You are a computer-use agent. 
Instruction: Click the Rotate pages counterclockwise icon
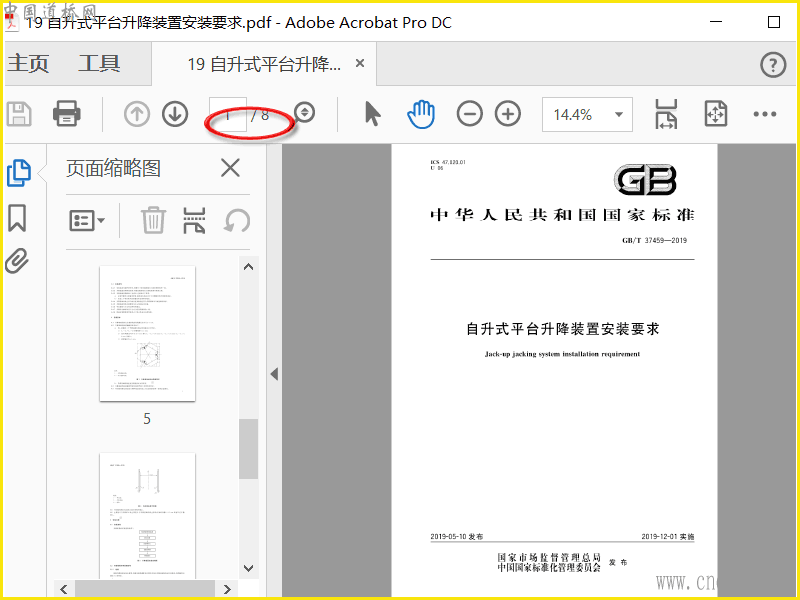pyautogui.click(x=237, y=221)
